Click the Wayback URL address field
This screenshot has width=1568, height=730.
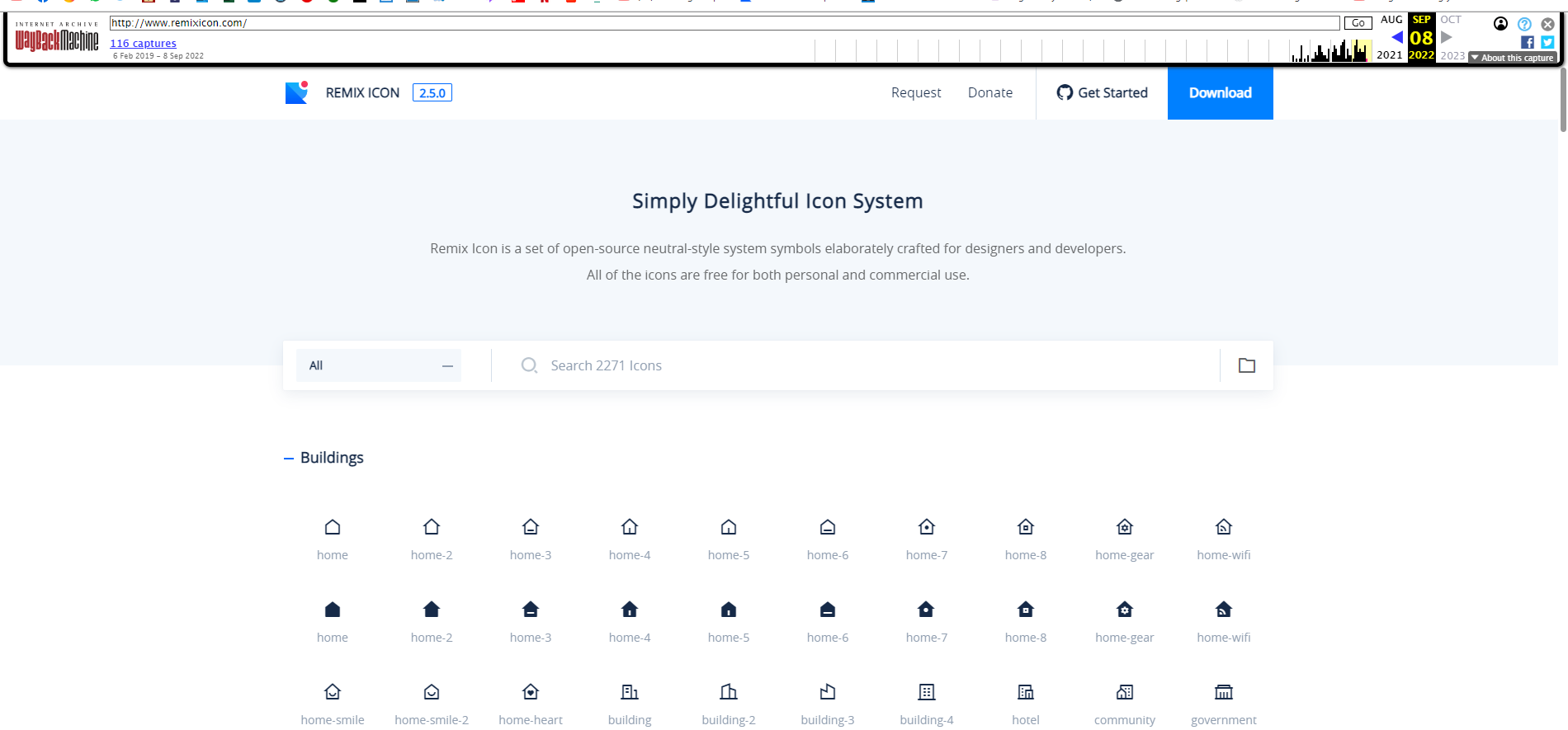point(725,23)
